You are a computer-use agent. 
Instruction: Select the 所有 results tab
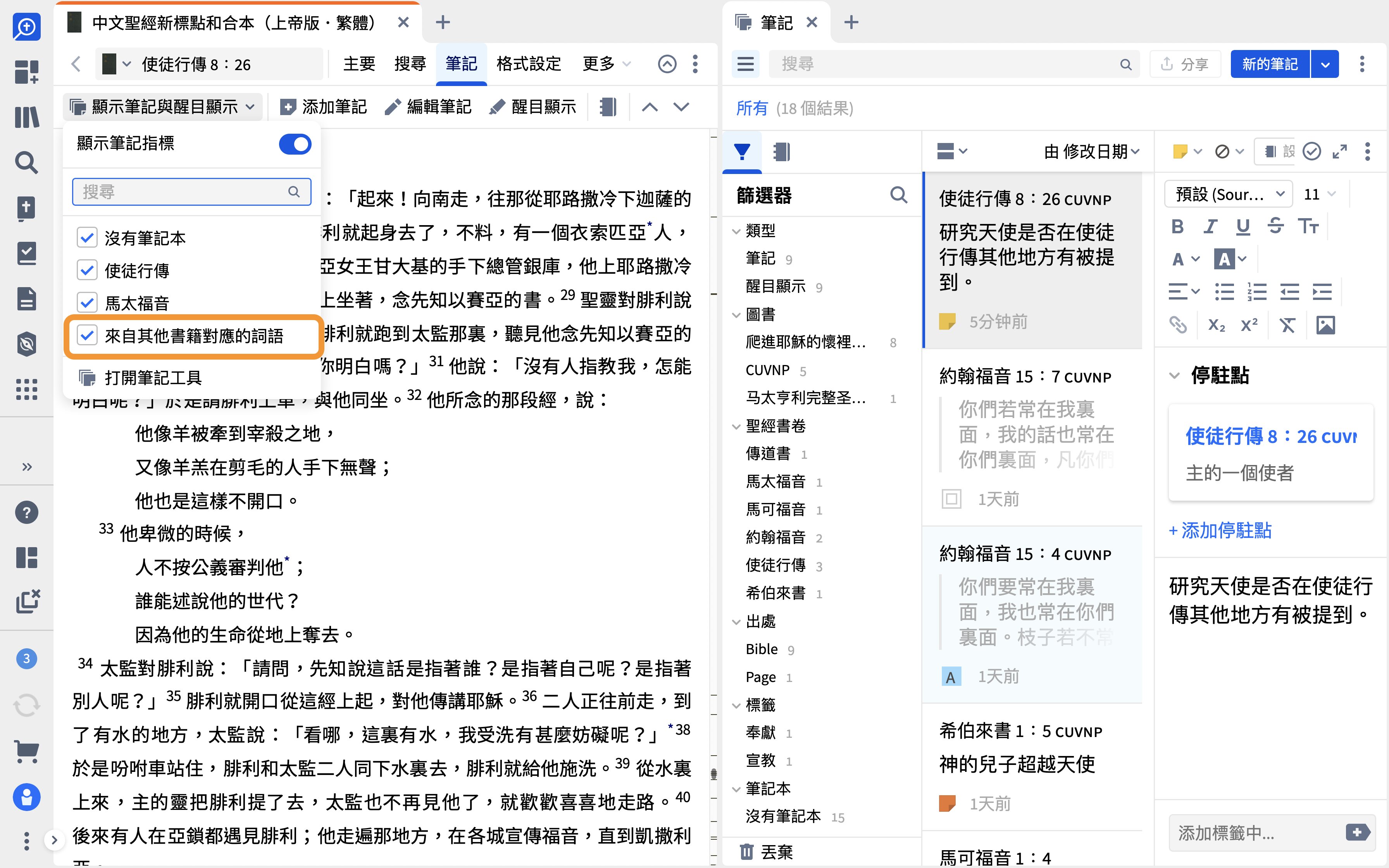point(751,108)
